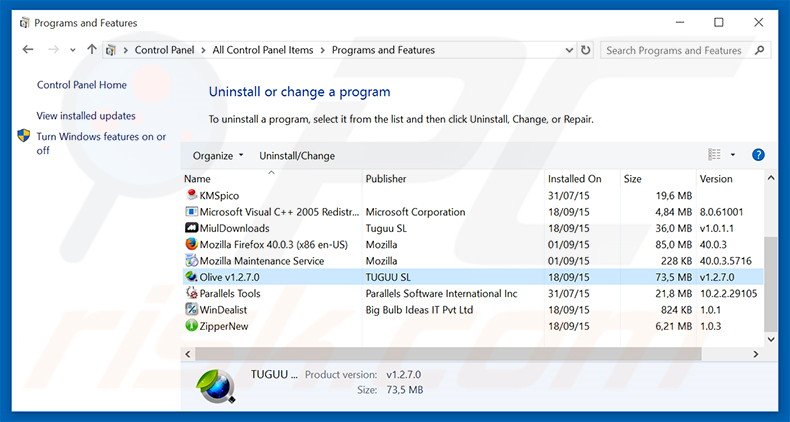Click the Microsoft Visual C++ 2005 icon
The height and width of the screenshot is (422, 790).
click(191, 212)
